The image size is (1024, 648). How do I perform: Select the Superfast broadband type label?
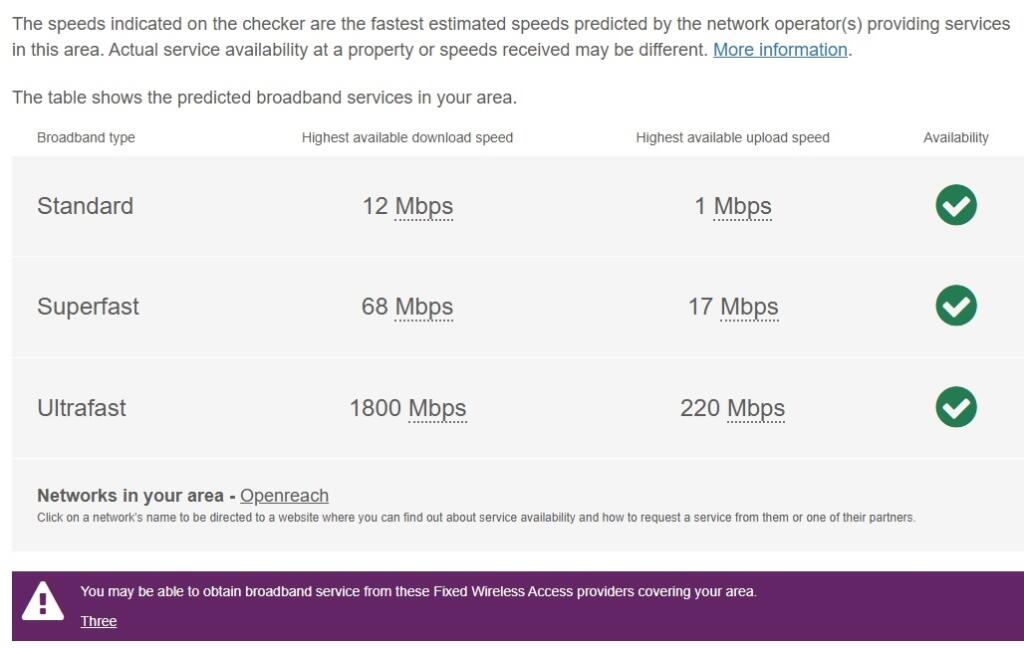coord(89,307)
